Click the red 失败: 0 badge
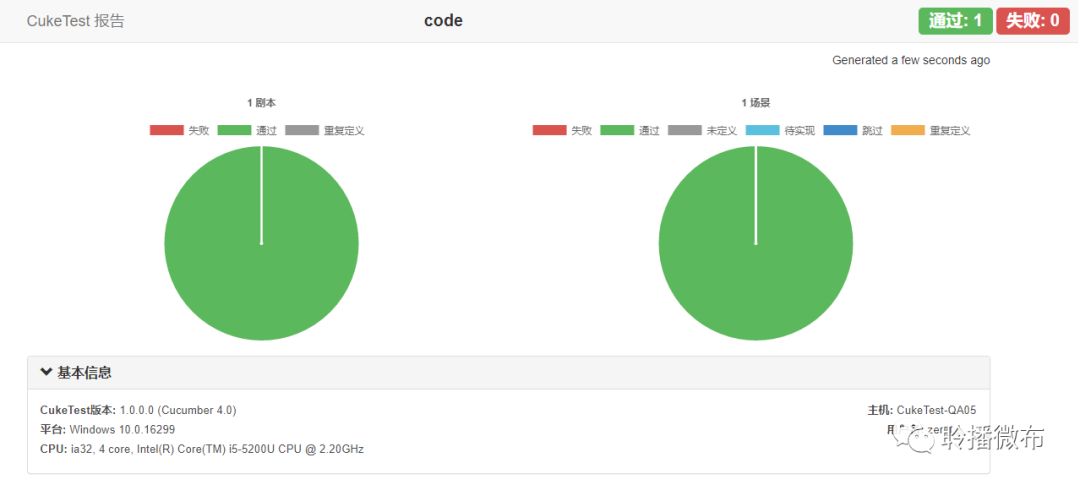 click(1032, 21)
